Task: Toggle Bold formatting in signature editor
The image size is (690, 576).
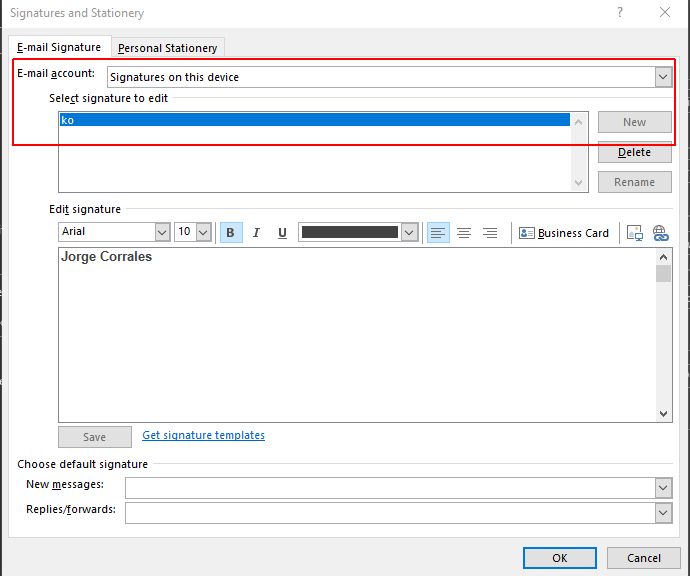Action: pos(231,233)
